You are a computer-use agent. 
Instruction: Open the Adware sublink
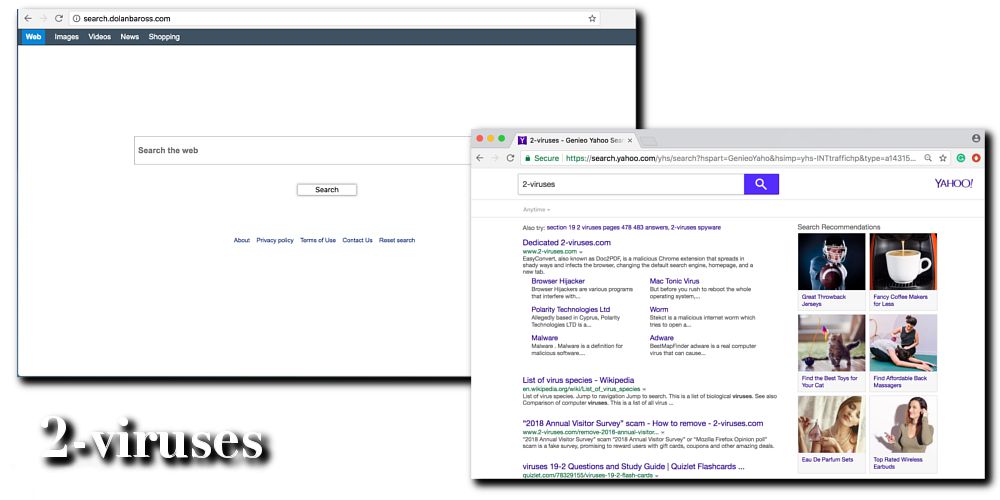[x=661, y=338]
